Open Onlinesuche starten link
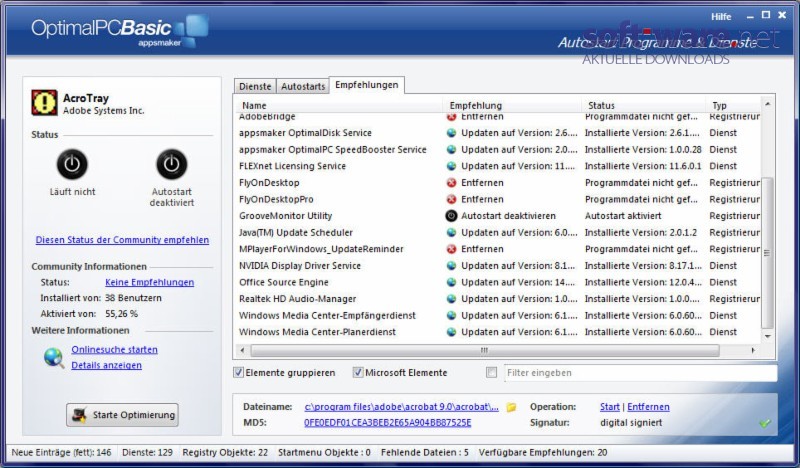The height and width of the screenshot is (468, 800). [x=114, y=350]
